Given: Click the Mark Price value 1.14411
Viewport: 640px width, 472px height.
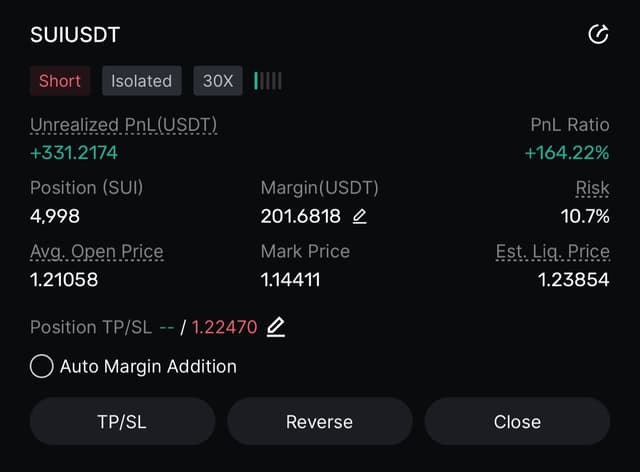Looking at the screenshot, I should (290, 280).
